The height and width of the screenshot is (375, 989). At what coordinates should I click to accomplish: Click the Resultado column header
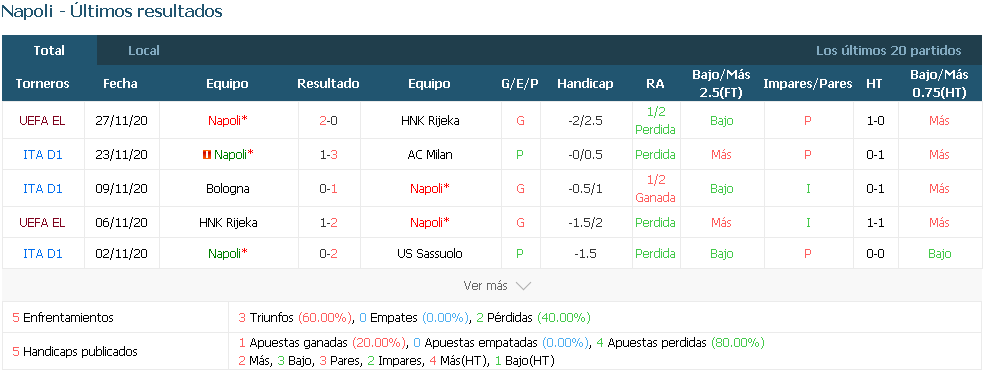(328, 84)
